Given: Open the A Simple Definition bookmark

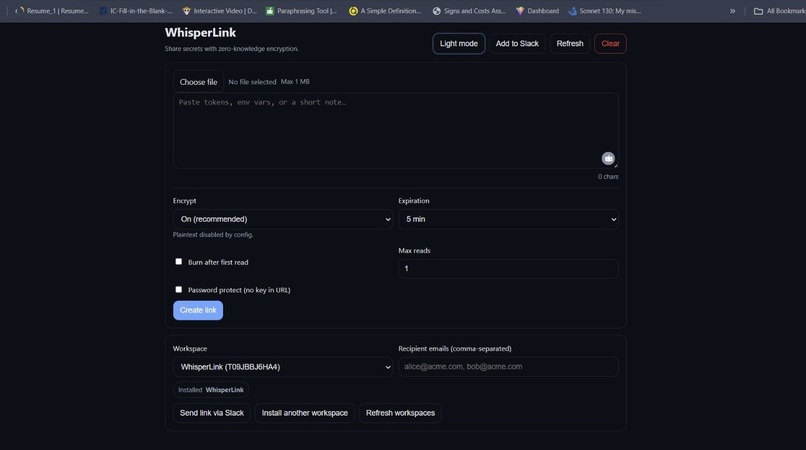Looking at the screenshot, I should click(384, 11).
